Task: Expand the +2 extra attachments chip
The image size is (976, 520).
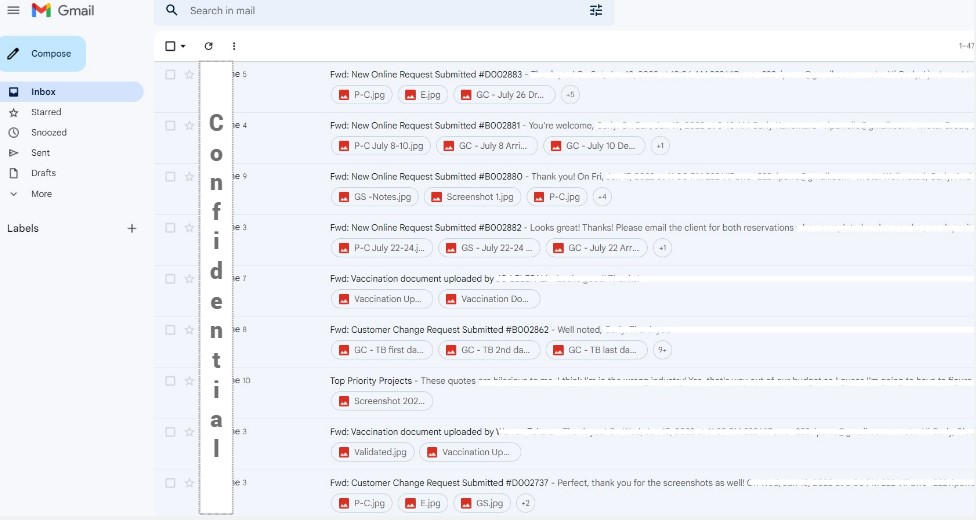Action: [x=525, y=503]
